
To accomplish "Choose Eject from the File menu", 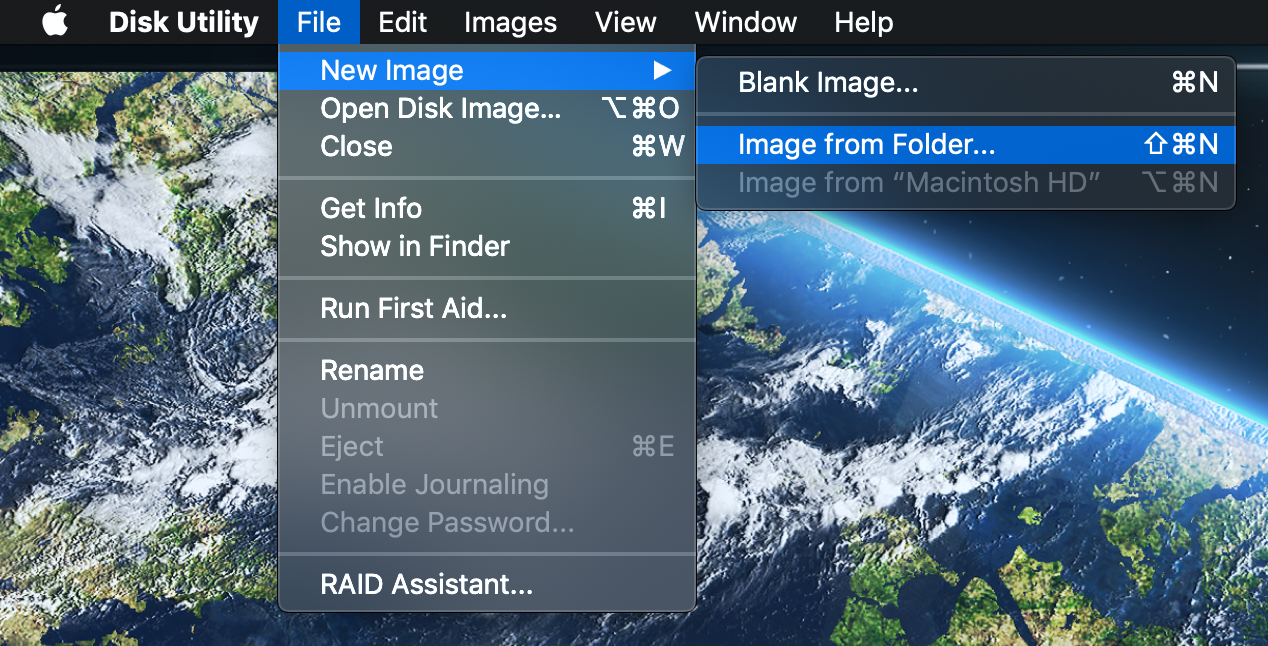I will pos(351,446).
